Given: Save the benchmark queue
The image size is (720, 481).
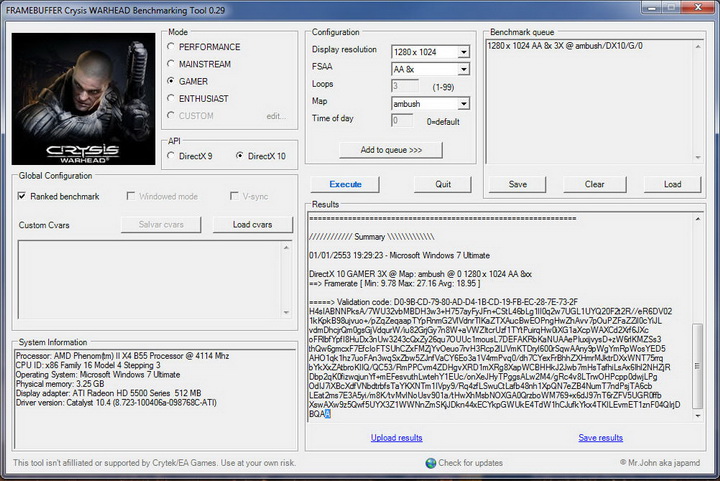Looking at the screenshot, I should [518, 184].
